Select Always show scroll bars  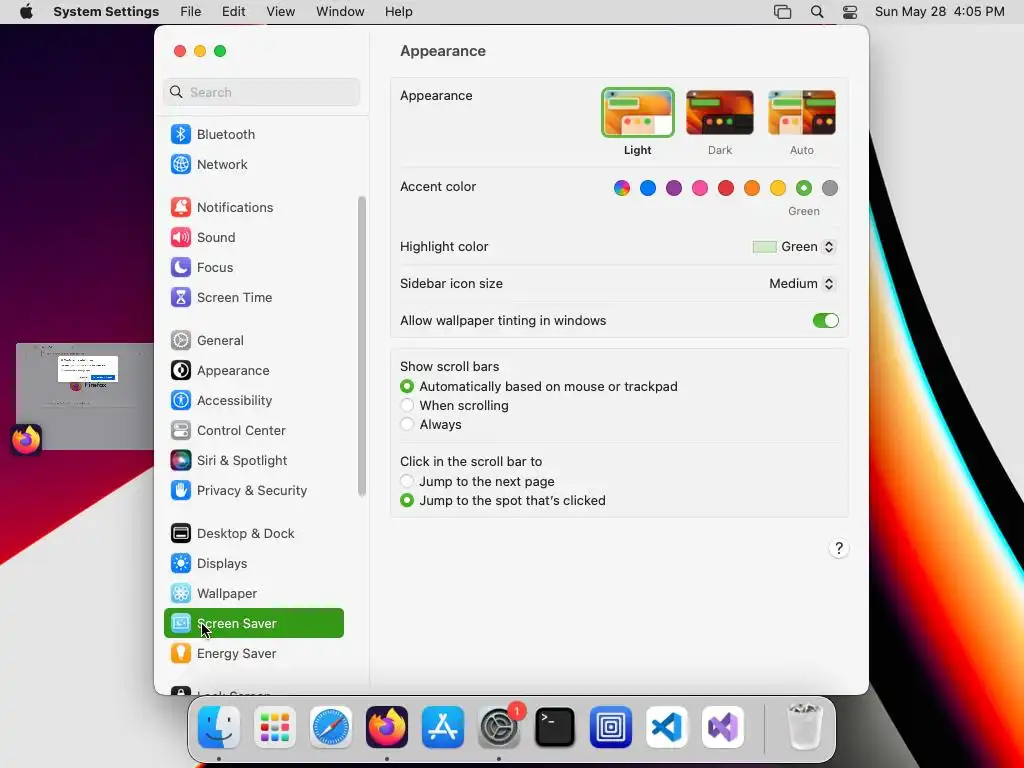pyautogui.click(x=407, y=424)
